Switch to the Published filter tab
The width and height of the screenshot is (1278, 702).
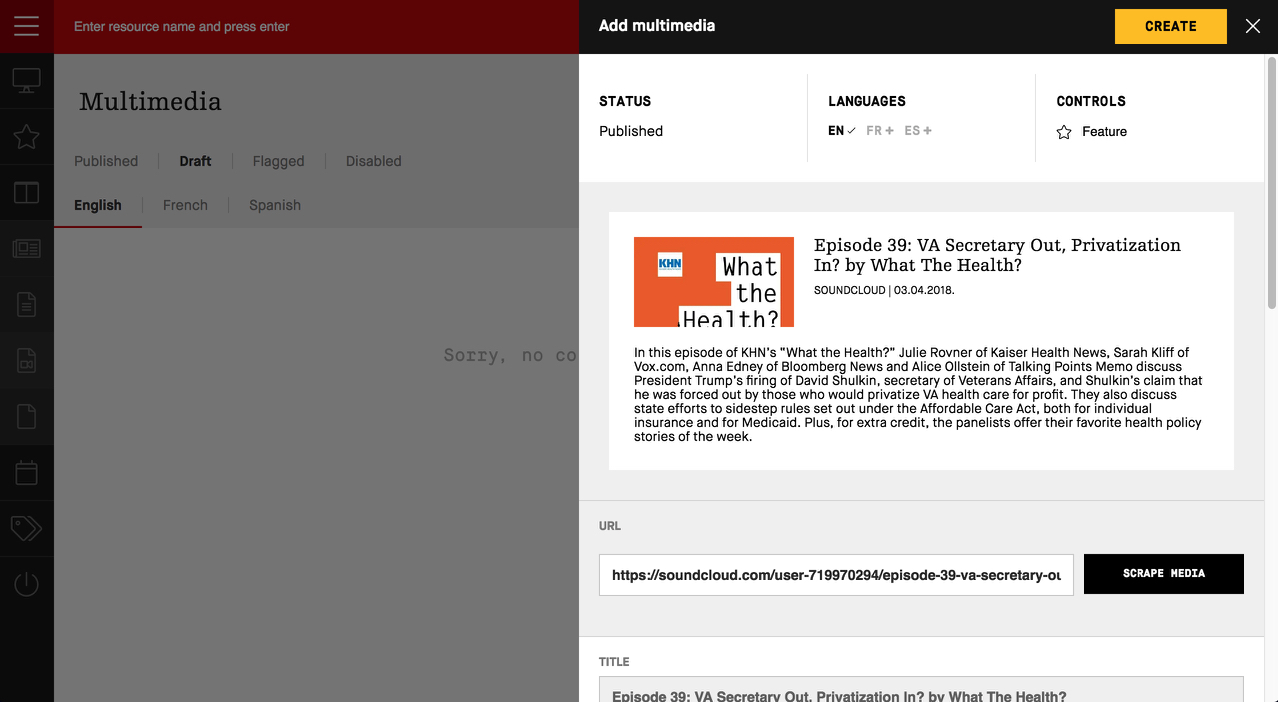[106, 161]
